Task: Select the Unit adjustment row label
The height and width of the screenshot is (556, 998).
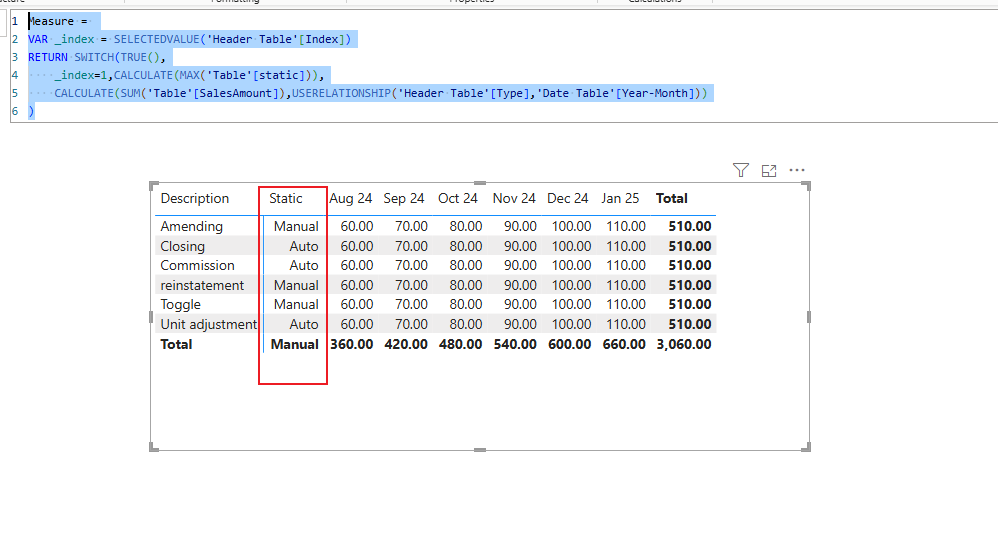Action: [208, 324]
